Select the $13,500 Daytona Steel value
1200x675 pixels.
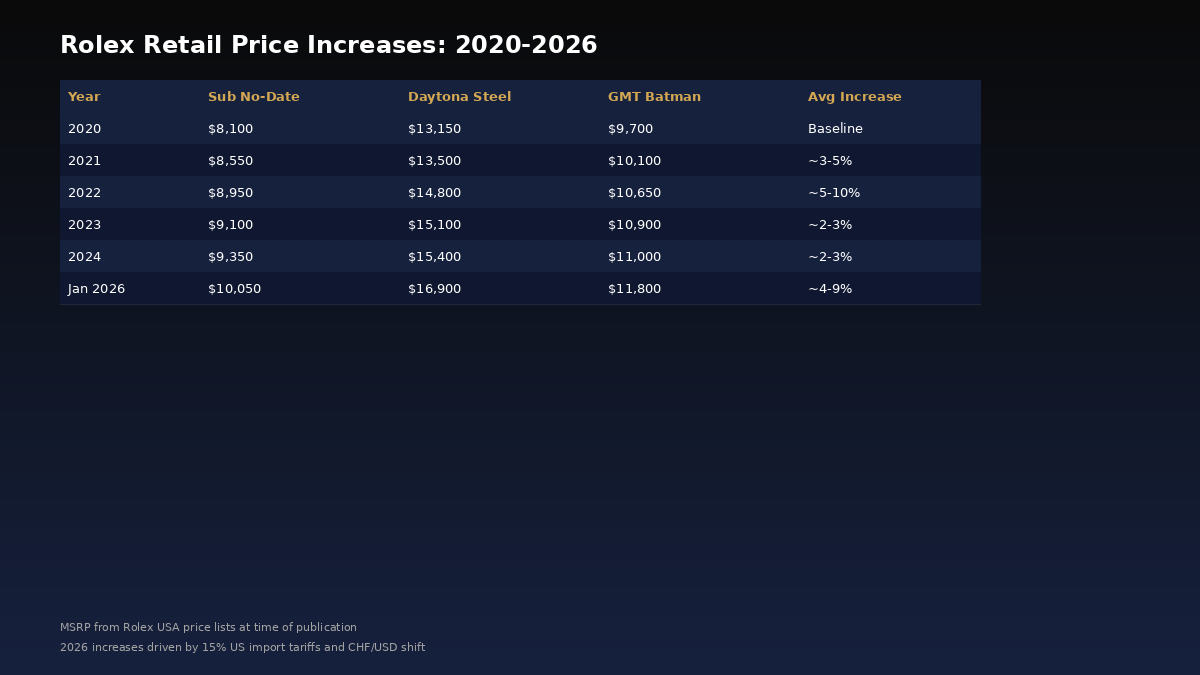434,161
